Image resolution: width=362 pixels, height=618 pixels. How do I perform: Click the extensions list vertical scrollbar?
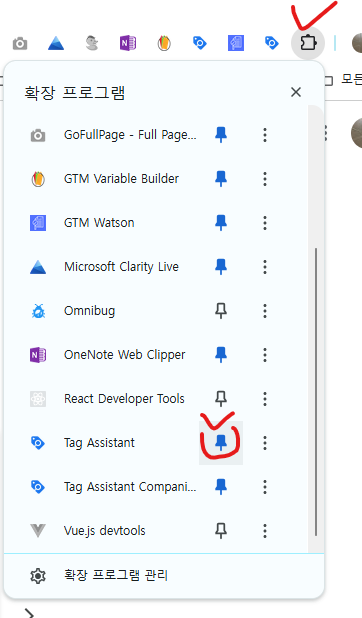[x=316, y=392]
